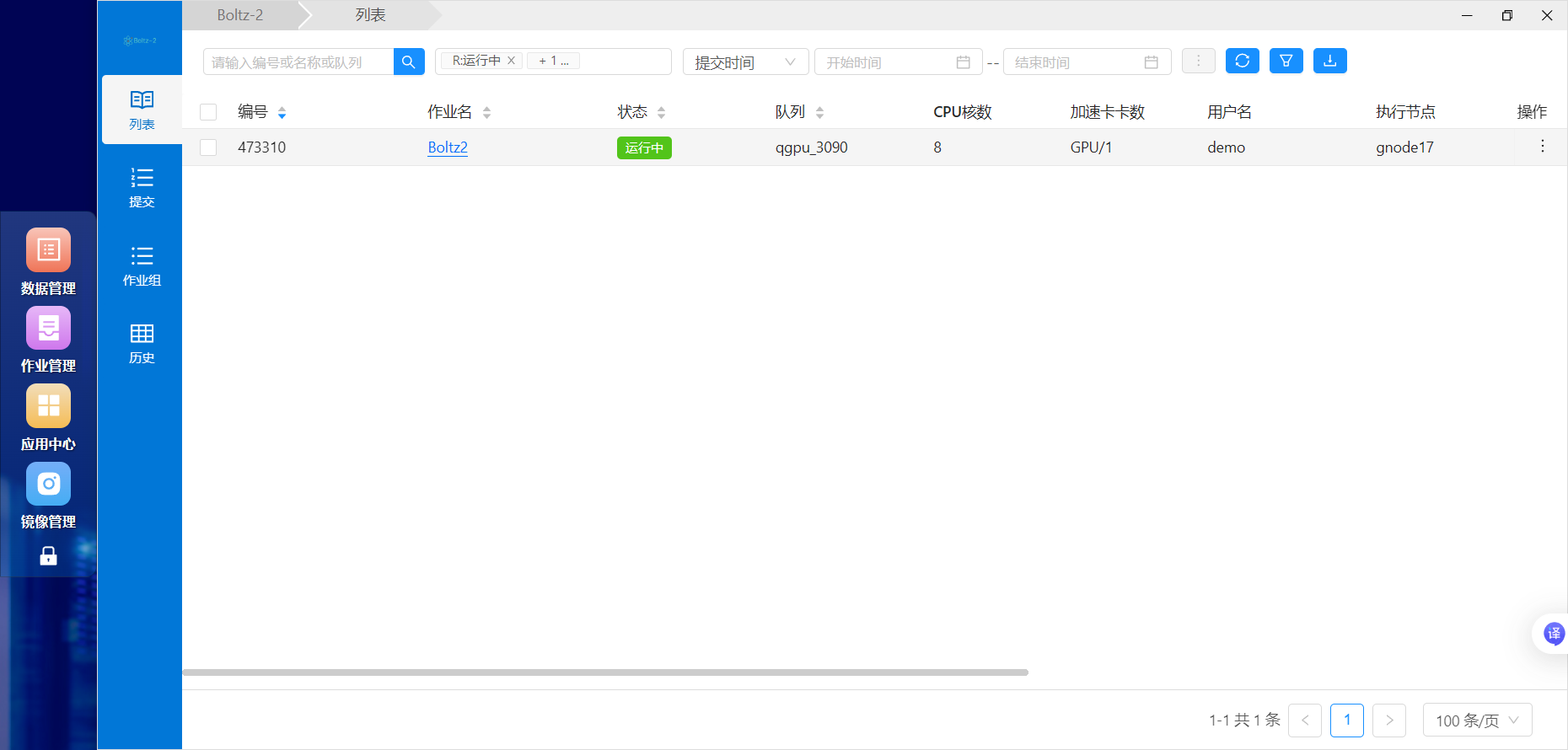
Task: Open the filter funnel button
Action: (x=1286, y=61)
